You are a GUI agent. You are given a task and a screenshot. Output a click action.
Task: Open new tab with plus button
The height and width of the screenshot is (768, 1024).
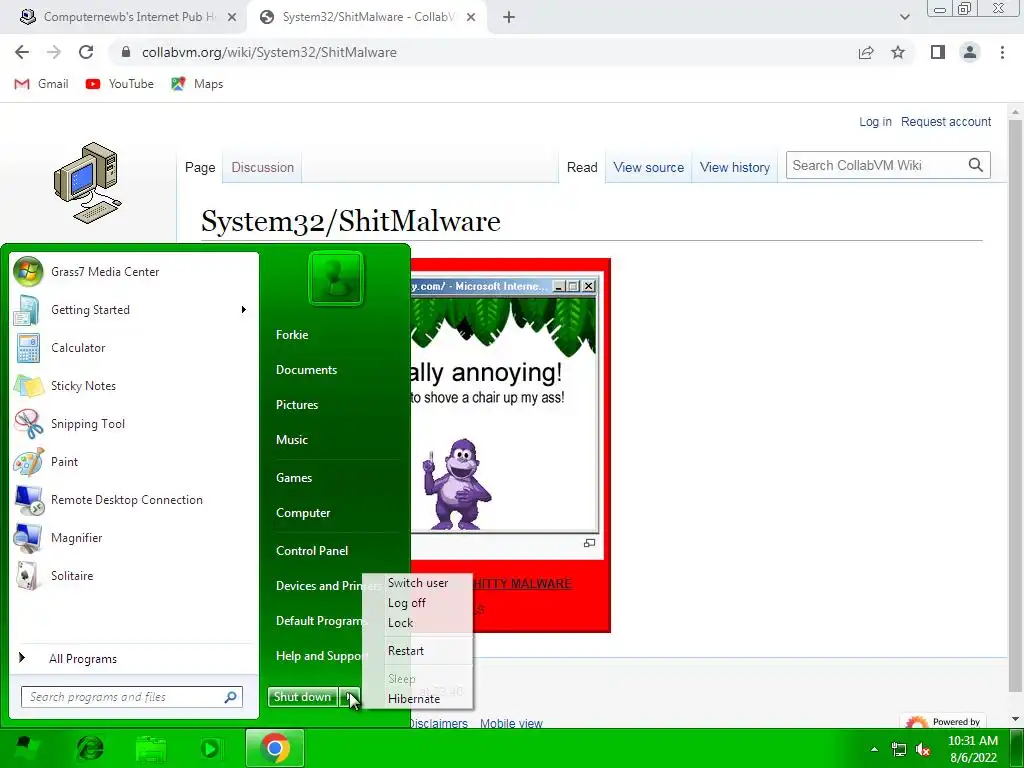pos(509,17)
